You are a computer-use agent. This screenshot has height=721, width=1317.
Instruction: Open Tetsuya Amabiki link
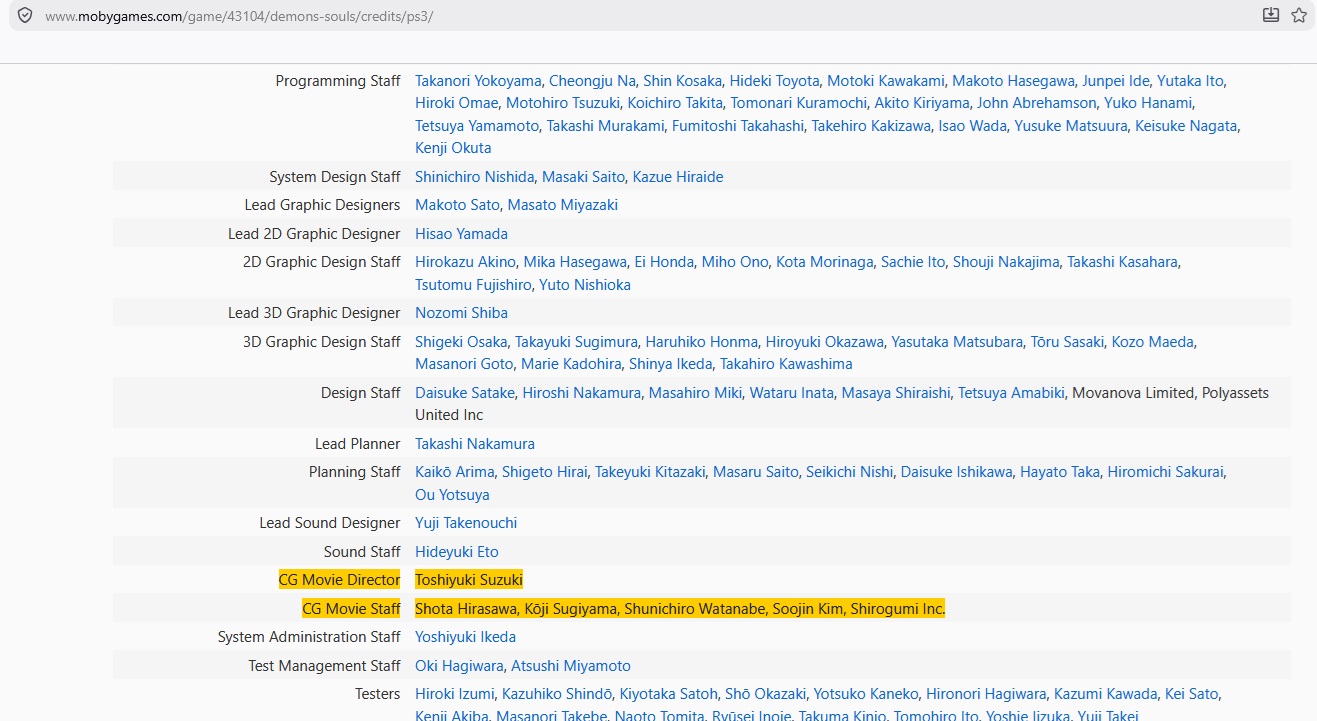point(1011,393)
